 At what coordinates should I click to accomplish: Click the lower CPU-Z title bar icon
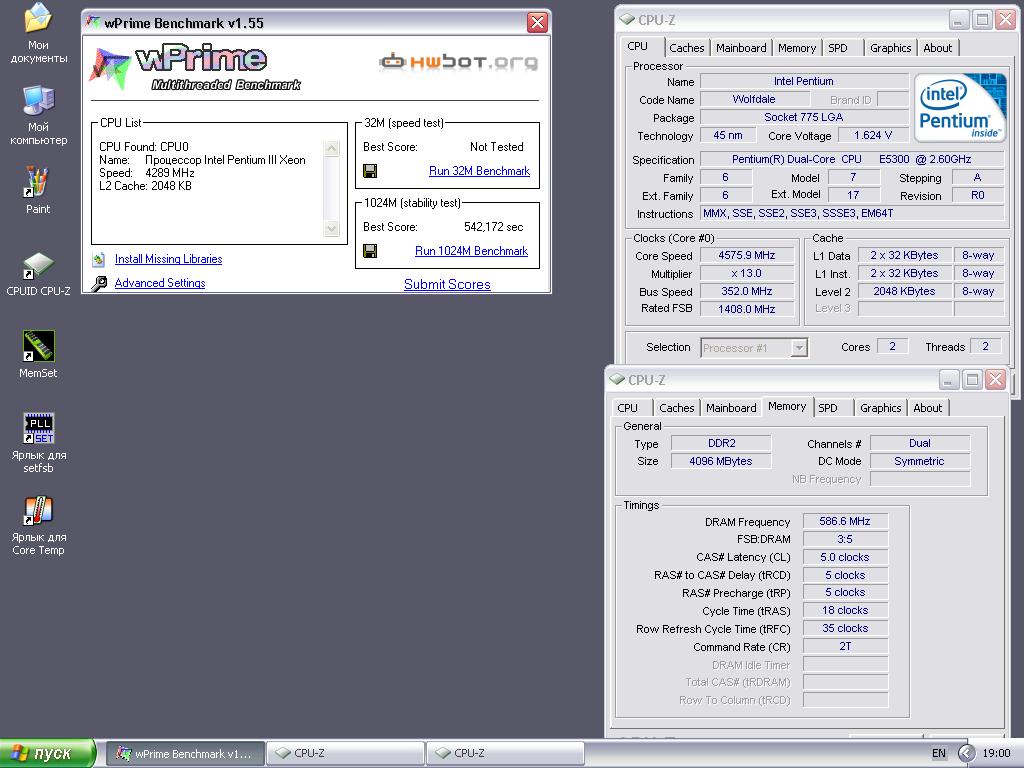(617, 379)
